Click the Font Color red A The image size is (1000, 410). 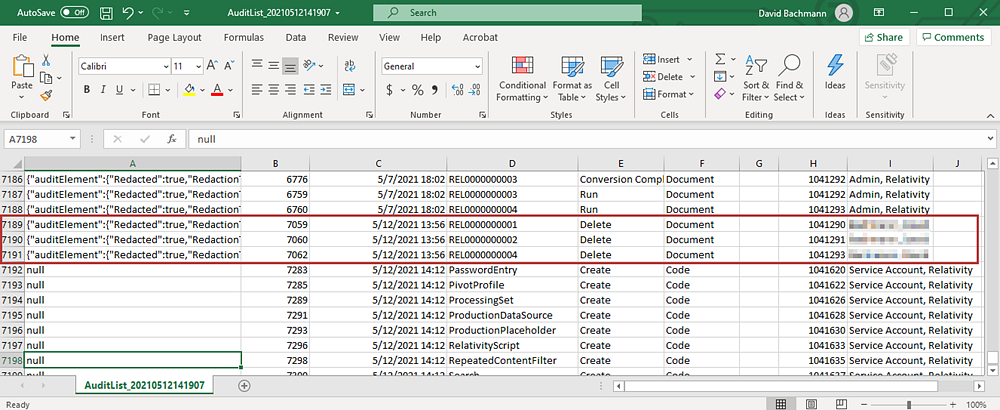tap(217, 89)
